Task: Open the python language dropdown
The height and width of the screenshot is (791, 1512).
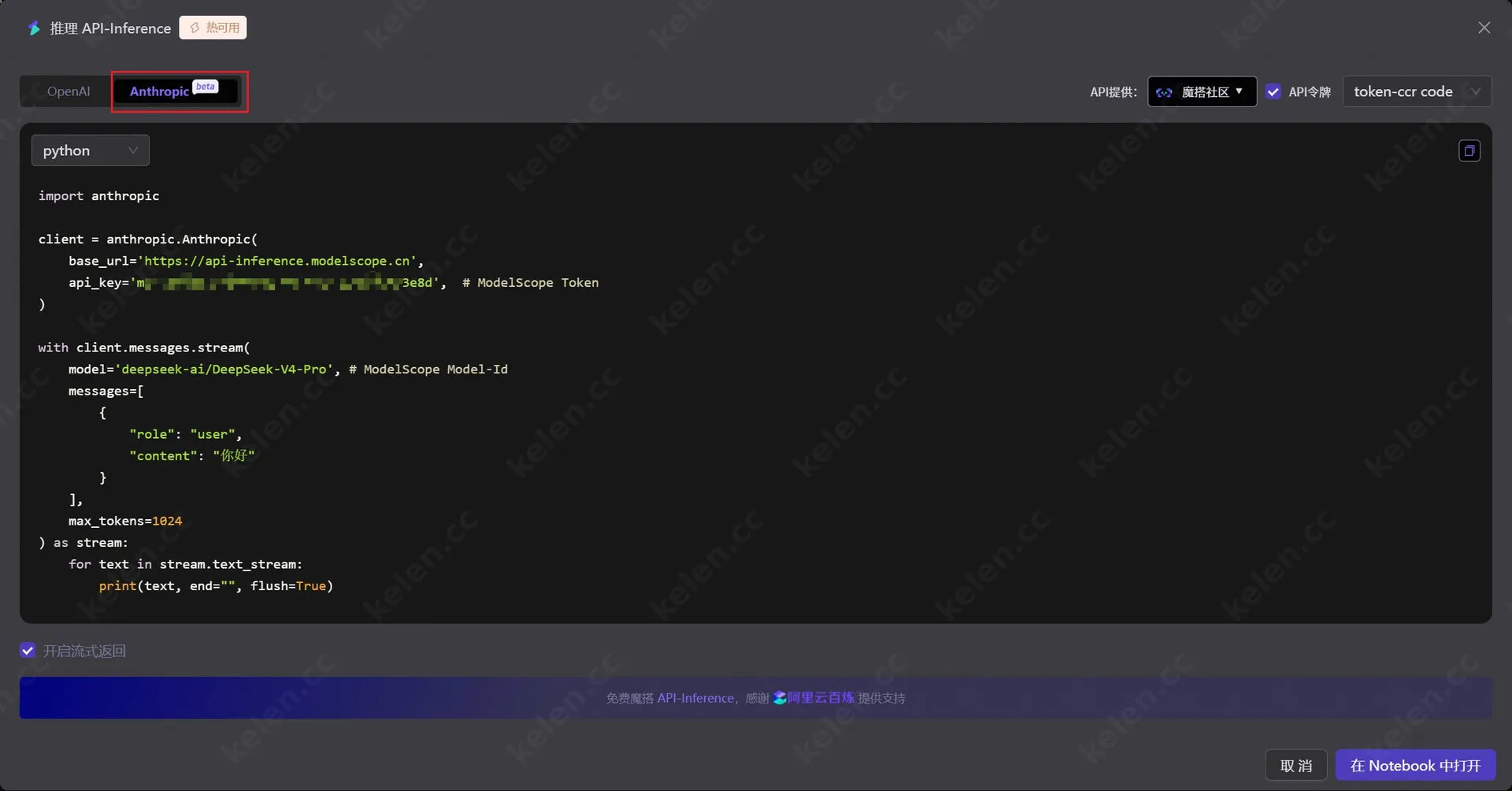Action: point(90,150)
